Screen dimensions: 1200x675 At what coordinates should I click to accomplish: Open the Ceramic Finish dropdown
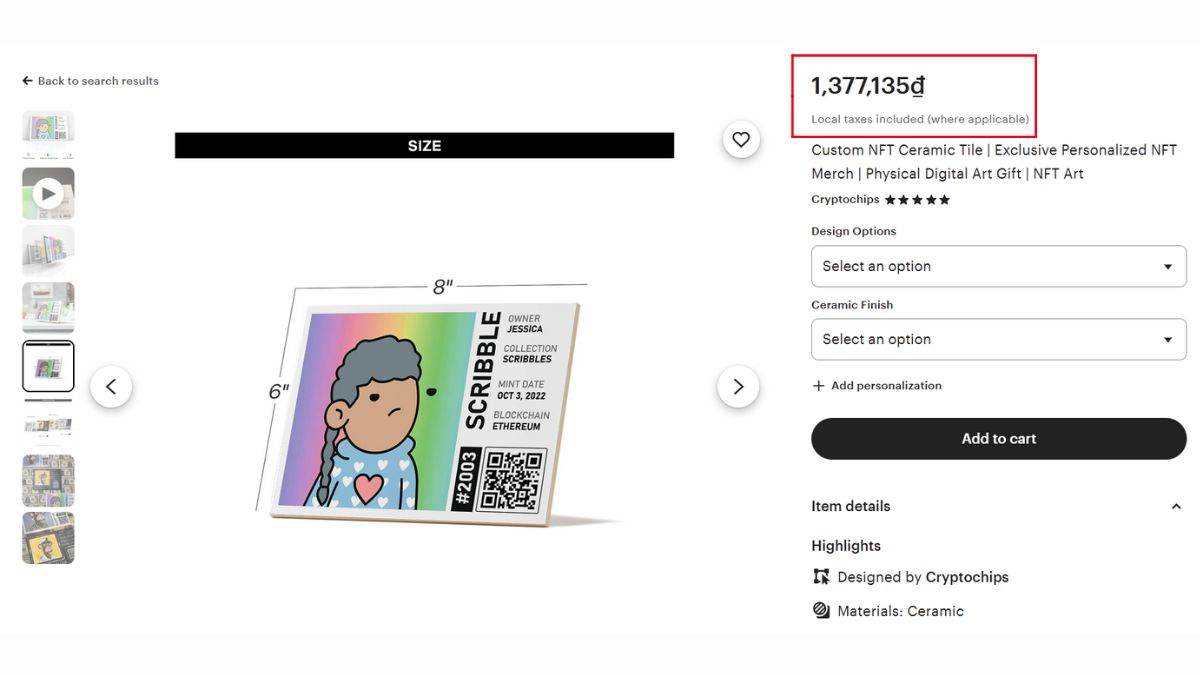(998, 340)
